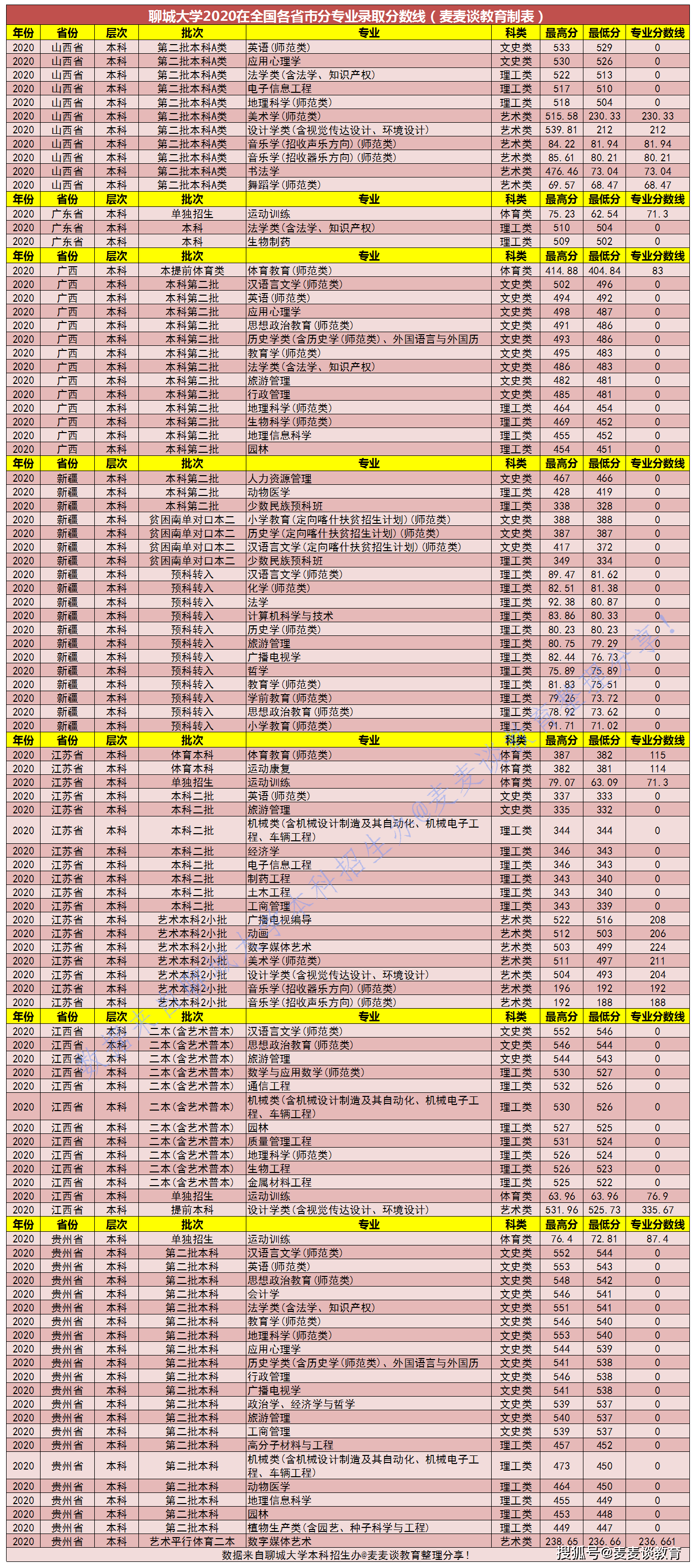Select 476.46 in the 书法学 row
698x1568 pixels.
click(562, 171)
